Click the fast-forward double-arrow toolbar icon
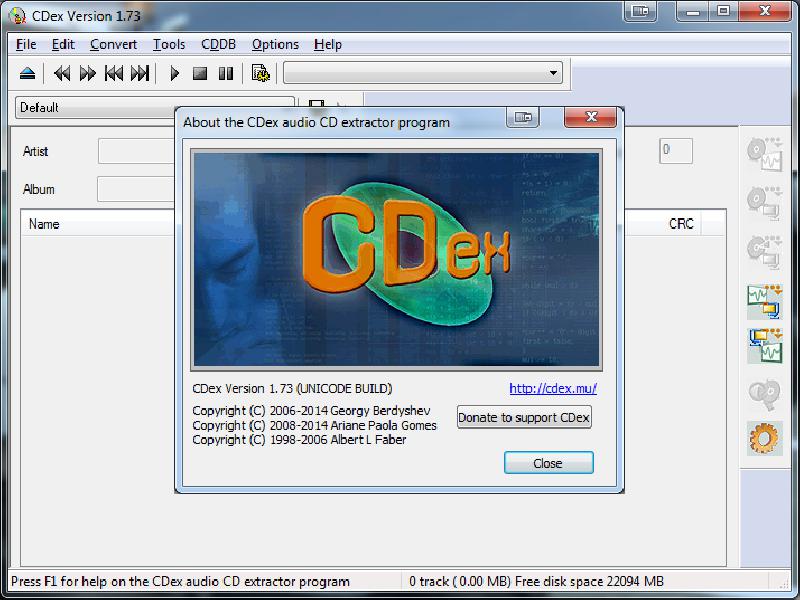 pos(88,73)
